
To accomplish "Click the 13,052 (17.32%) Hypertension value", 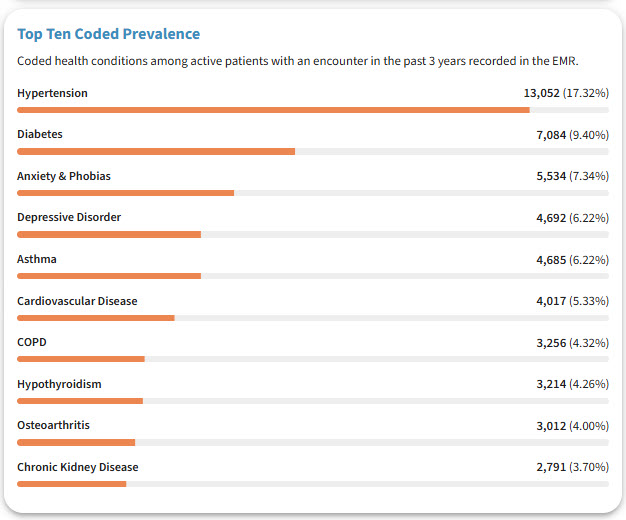I will [x=565, y=93].
